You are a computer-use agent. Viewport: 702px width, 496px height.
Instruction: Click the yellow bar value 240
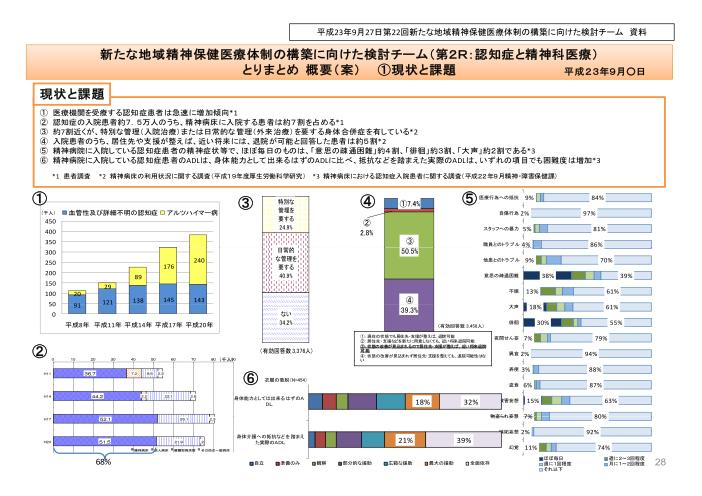click(199, 260)
